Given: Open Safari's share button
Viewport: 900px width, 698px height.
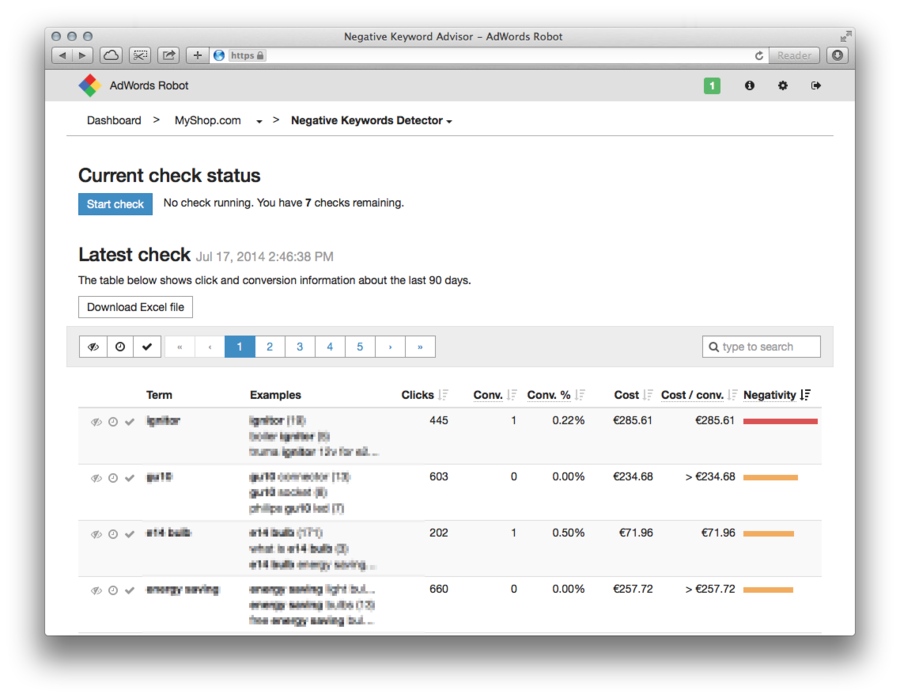Looking at the screenshot, I should tap(169, 56).
